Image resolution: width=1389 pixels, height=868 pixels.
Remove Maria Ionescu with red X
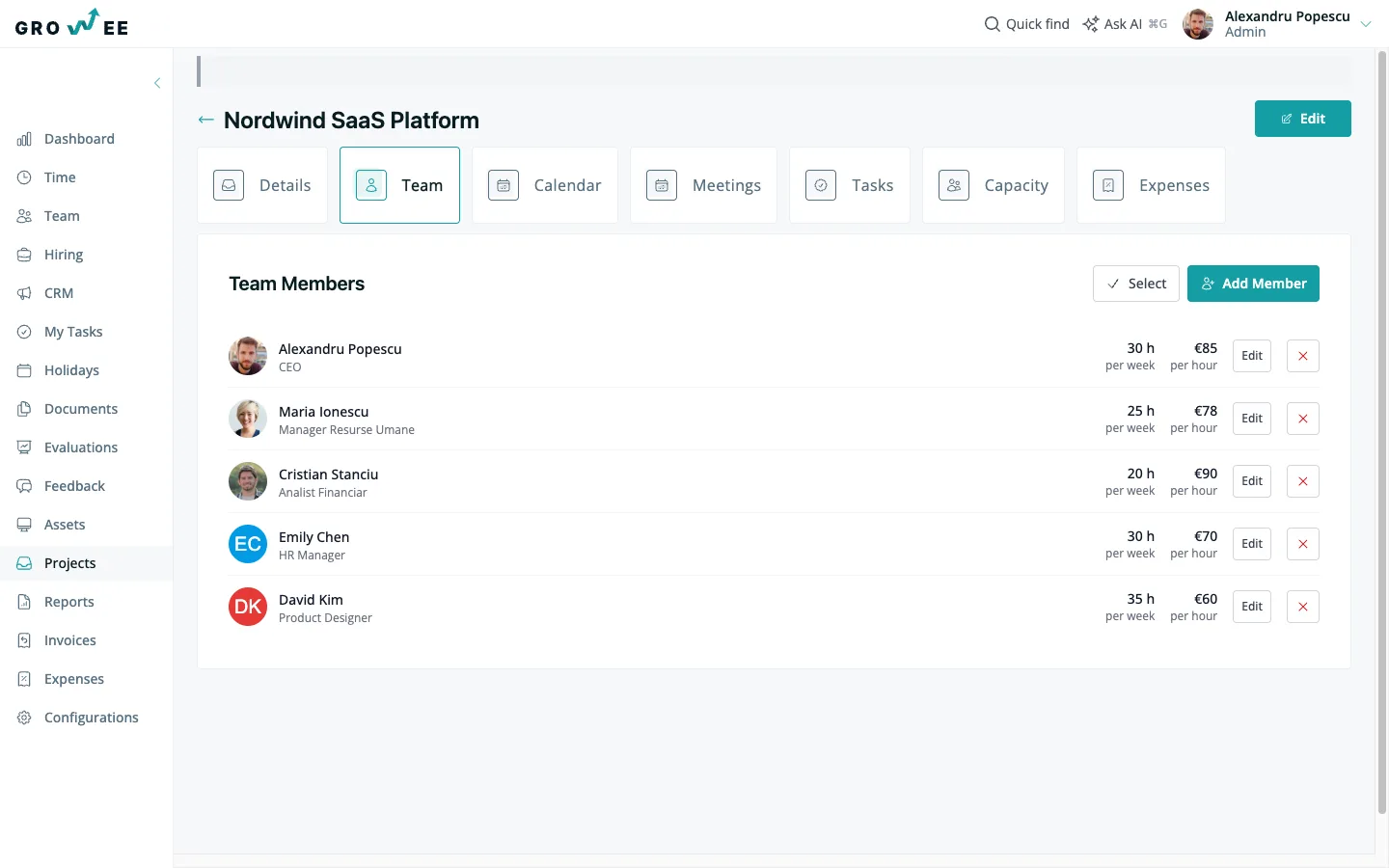click(x=1303, y=419)
